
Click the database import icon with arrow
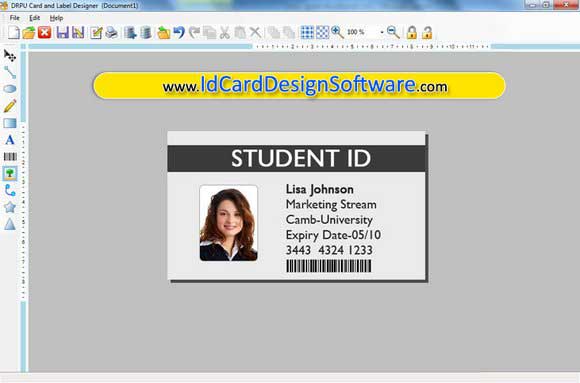pyautogui.click(x=130, y=33)
